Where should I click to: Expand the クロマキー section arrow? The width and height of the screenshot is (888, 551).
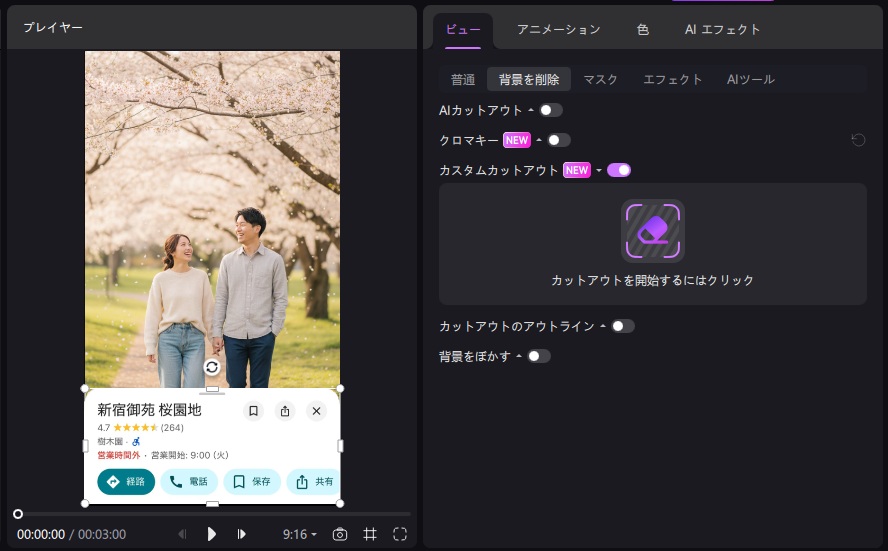[539, 140]
